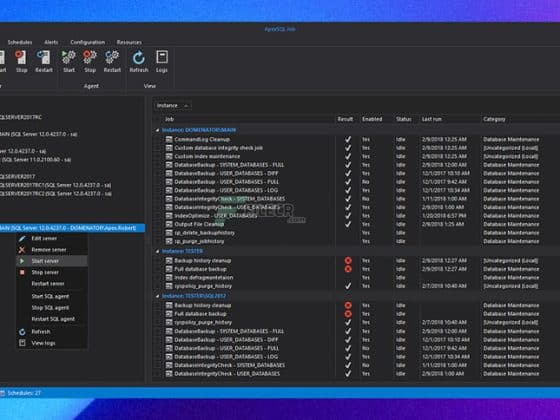
Task: Choose Edit server in the context menu
Action: (x=52, y=238)
